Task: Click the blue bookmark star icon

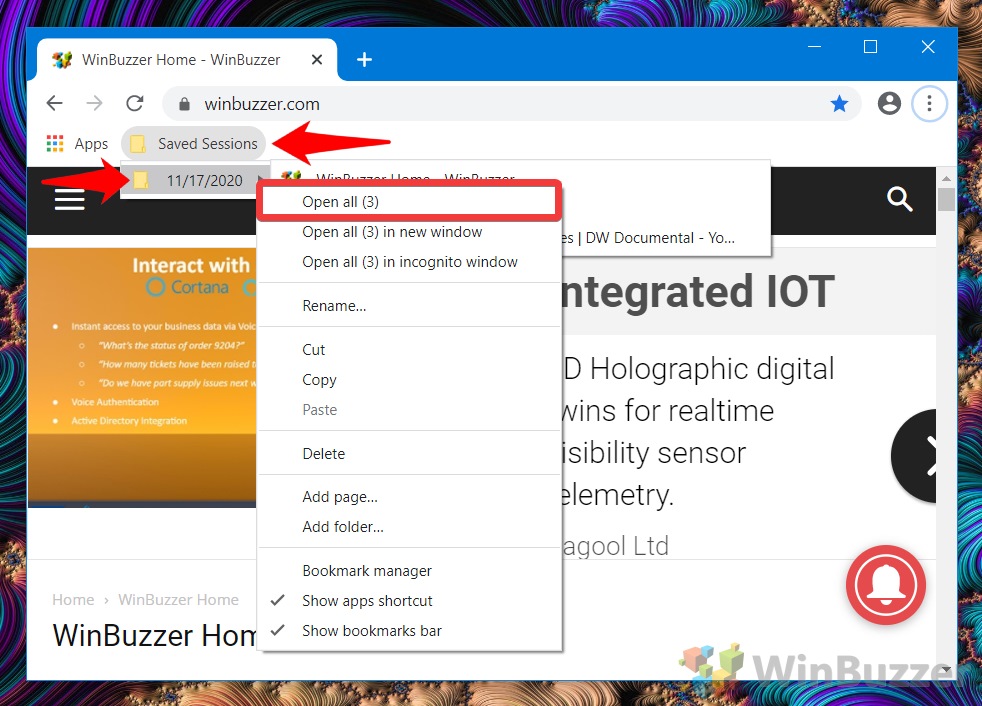Action: 839,103
